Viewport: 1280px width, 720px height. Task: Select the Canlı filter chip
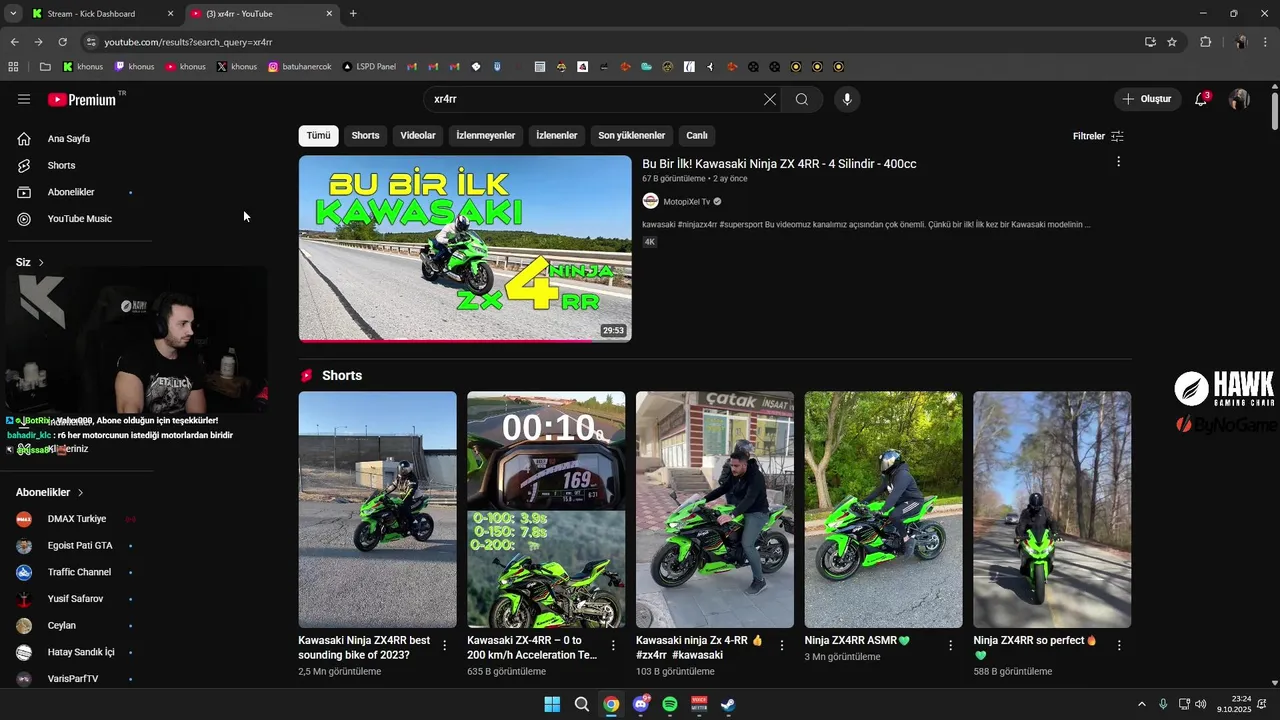(697, 136)
